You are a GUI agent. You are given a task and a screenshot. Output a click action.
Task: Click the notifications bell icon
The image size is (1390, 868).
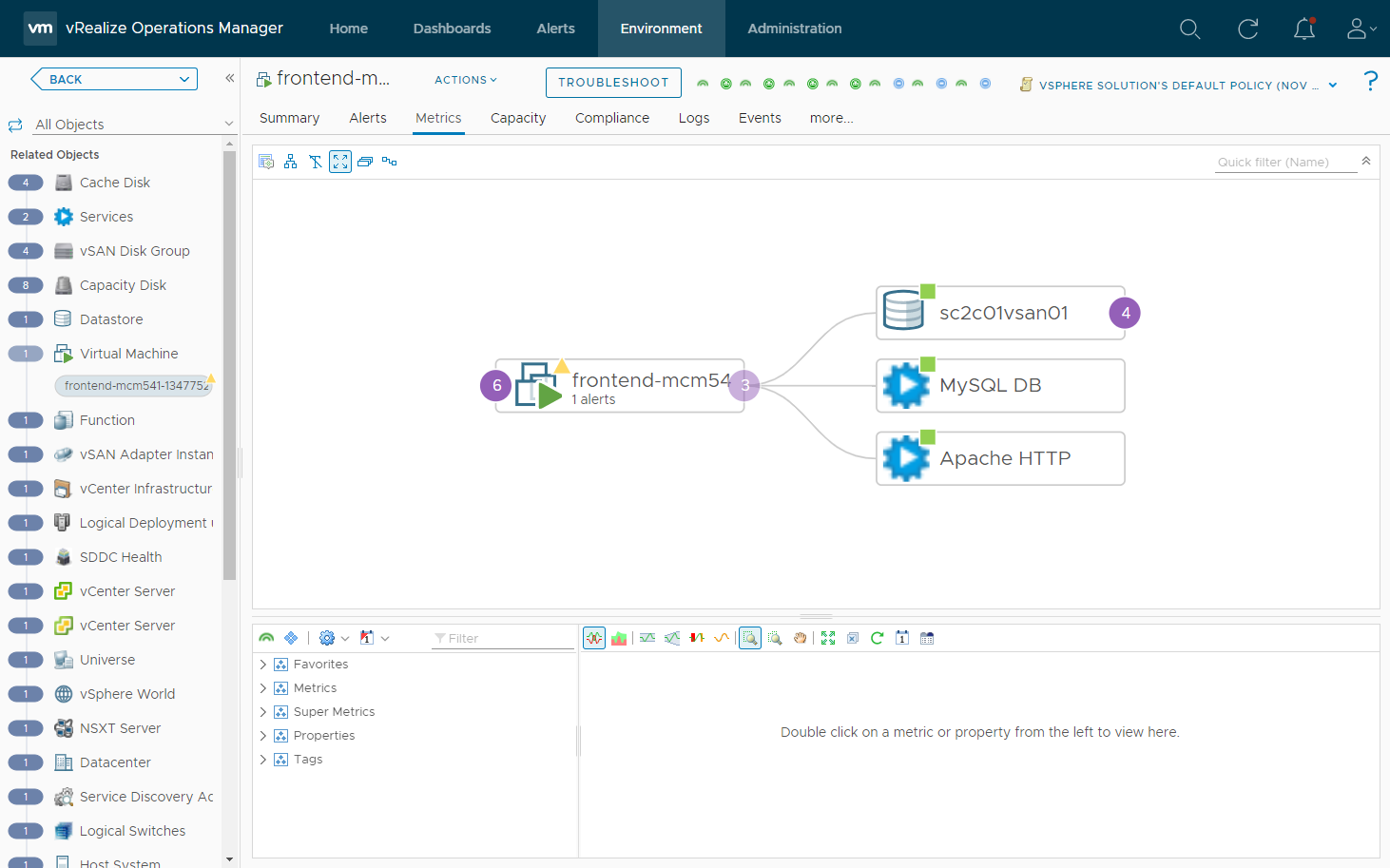pyautogui.click(x=1303, y=29)
